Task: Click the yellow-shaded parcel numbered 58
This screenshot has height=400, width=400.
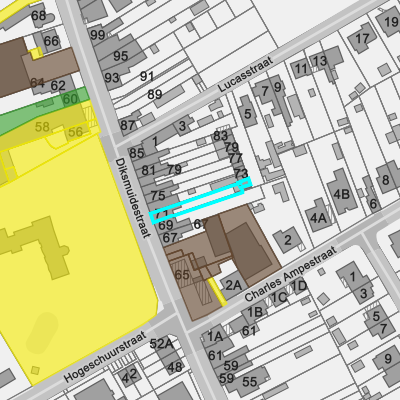Action: (x=43, y=128)
